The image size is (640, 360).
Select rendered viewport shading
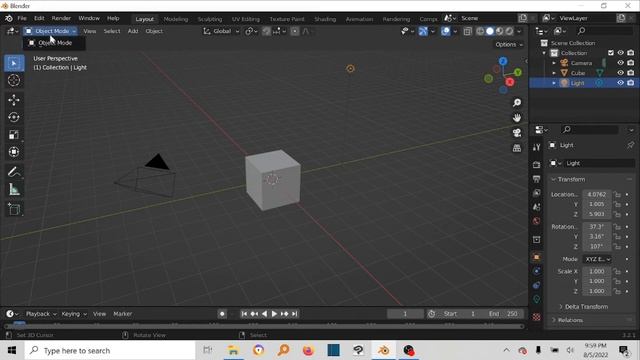pos(509,31)
